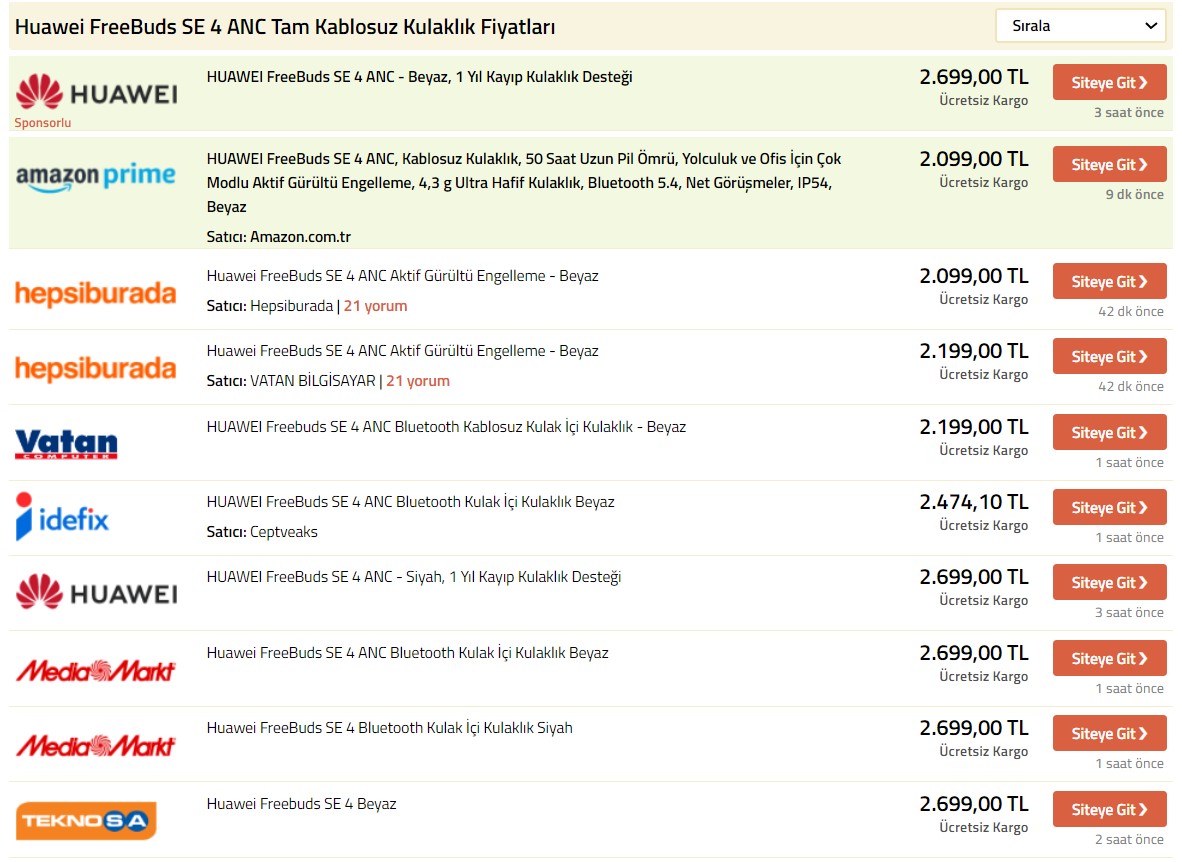The height and width of the screenshot is (862, 1182).
Task: Click Siteye Git for the Vatan Computer offer
Action: point(1110,432)
